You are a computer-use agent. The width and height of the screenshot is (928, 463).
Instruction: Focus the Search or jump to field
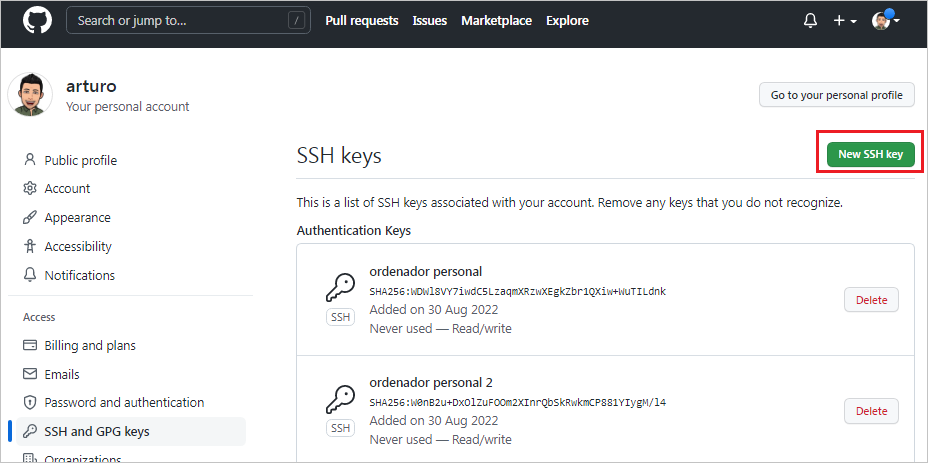(188, 21)
